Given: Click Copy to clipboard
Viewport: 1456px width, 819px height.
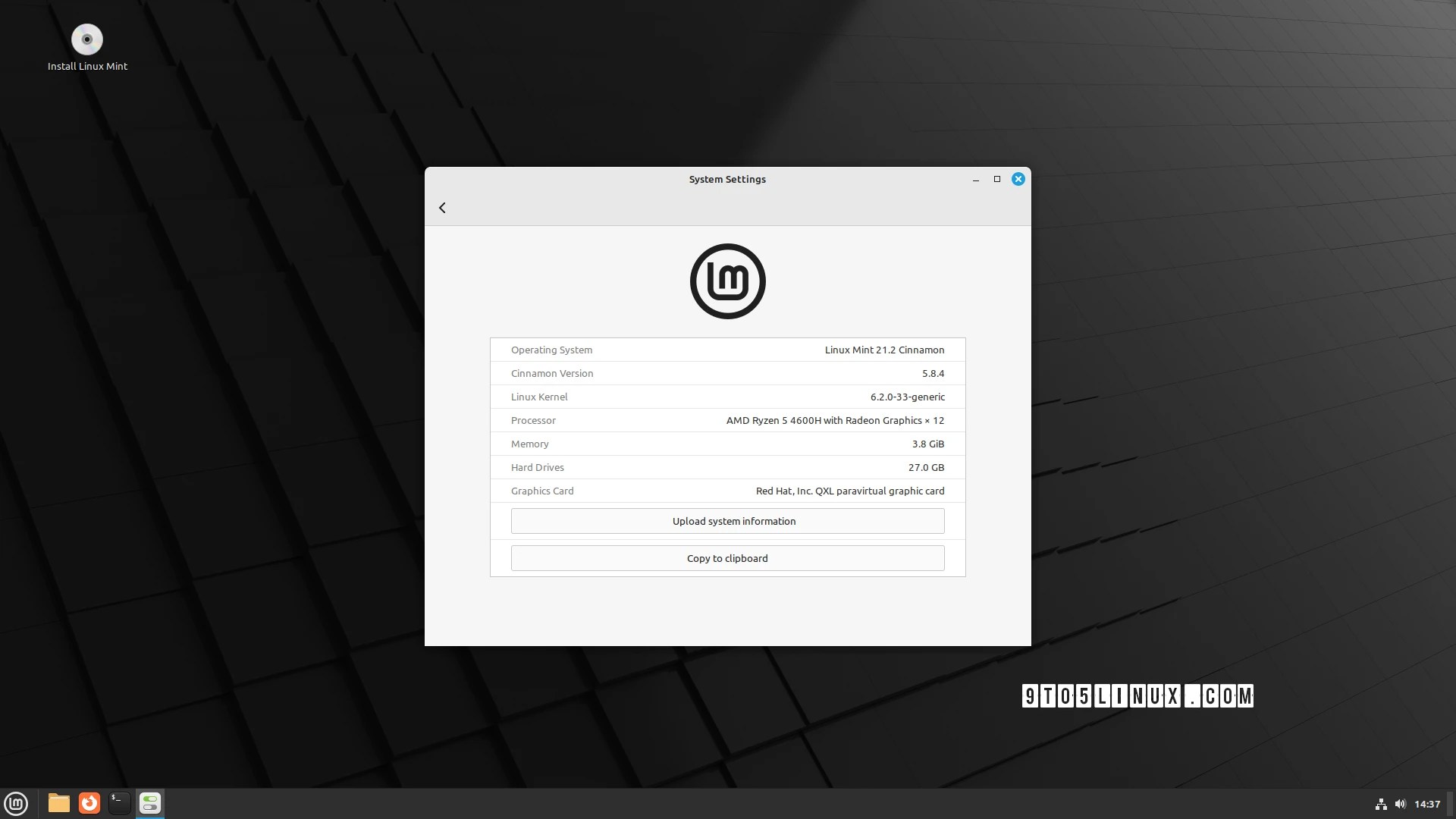Looking at the screenshot, I should click(727, 558).
